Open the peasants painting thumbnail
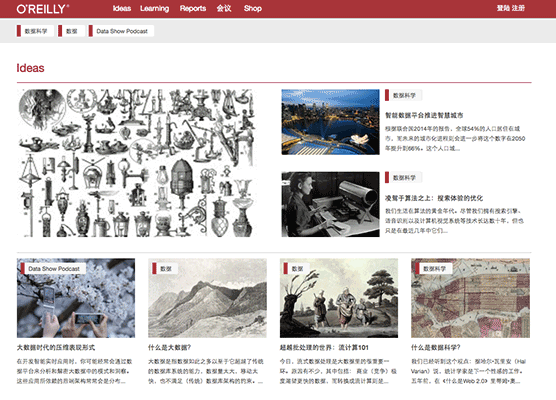Image resolution: width=556 pixels, height=400 pixels. pos(339,298)
